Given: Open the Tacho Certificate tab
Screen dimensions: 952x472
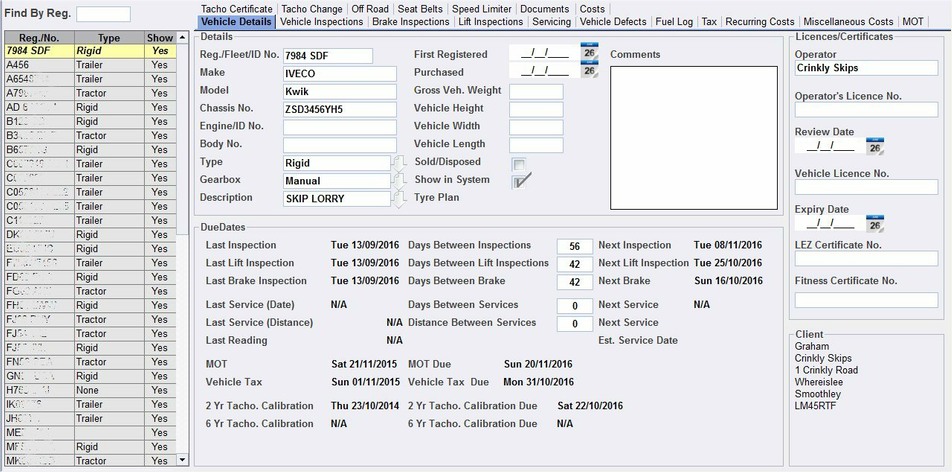Looking at the screenshot, I should pyautogui.click(x=237, y=9).
